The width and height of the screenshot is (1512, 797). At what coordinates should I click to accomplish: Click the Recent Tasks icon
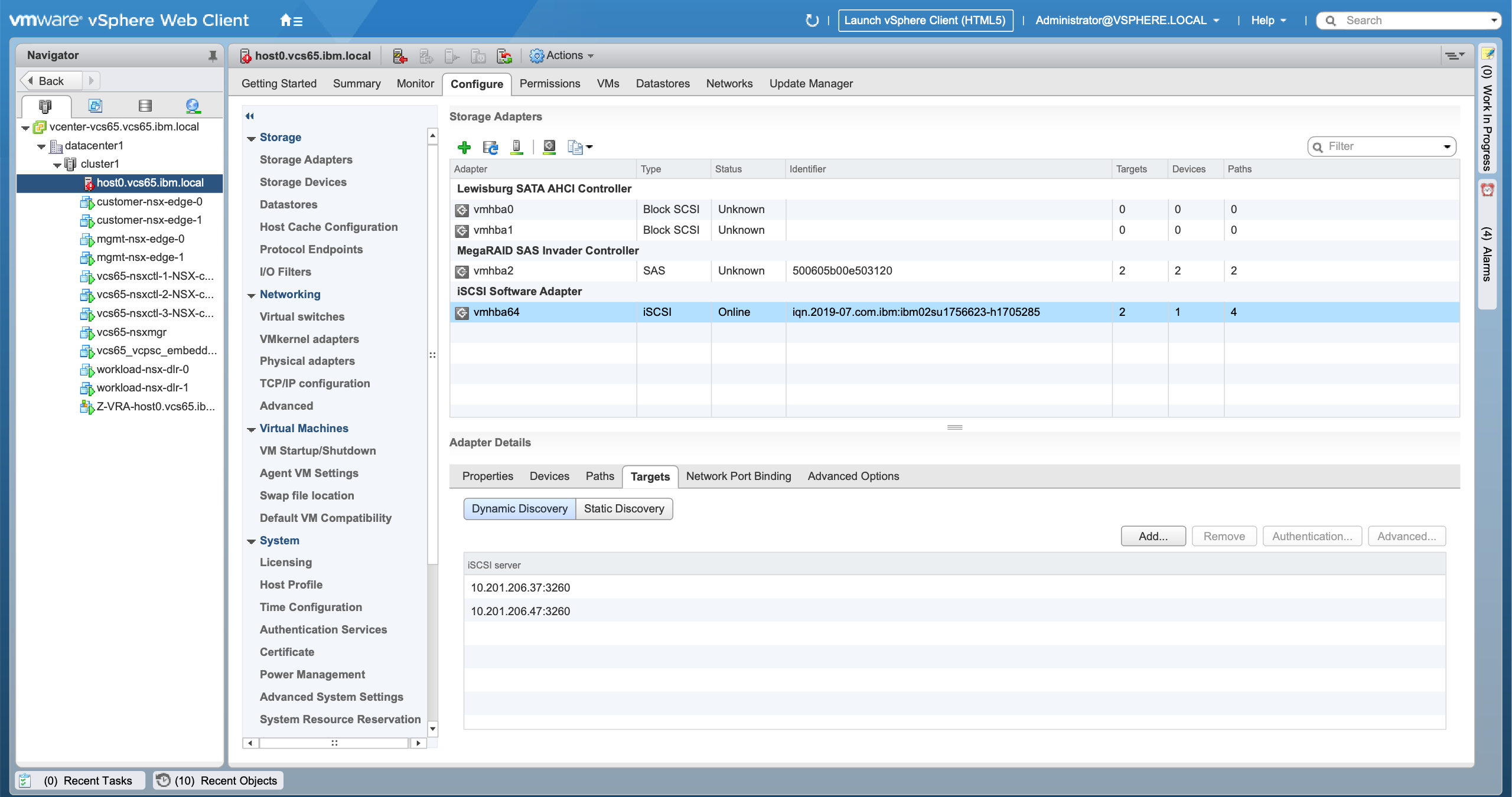pyautogui.click(x=25, y=780)
